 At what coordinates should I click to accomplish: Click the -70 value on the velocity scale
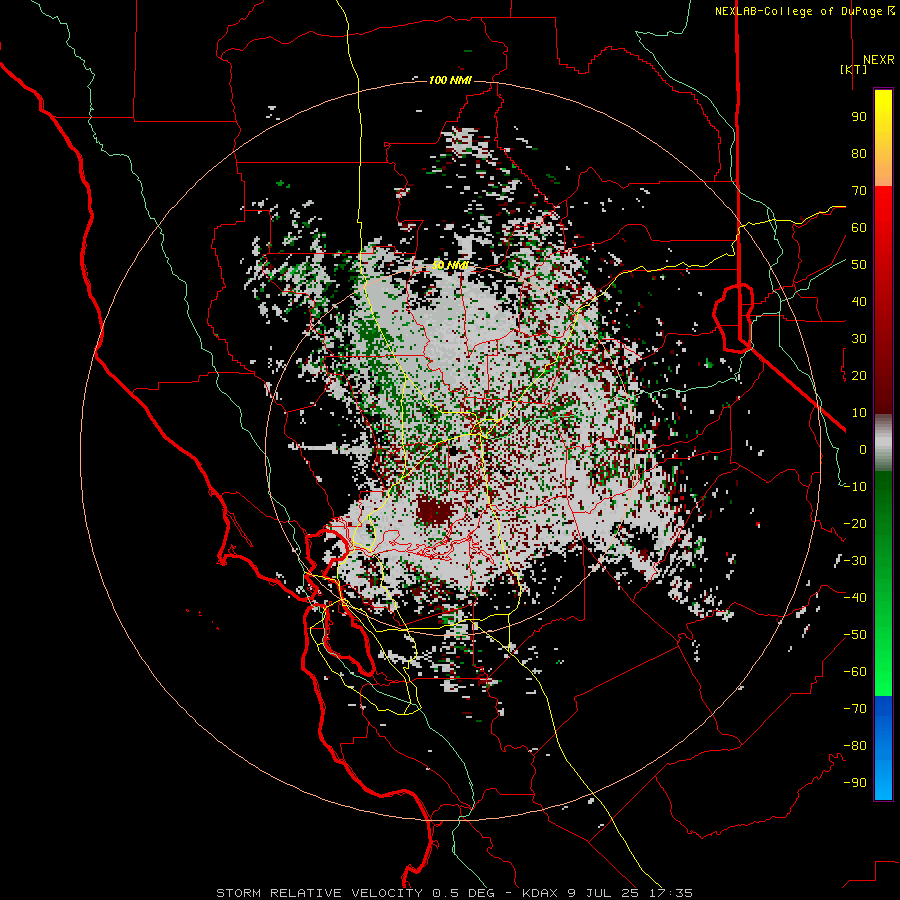tap(855, 709)
